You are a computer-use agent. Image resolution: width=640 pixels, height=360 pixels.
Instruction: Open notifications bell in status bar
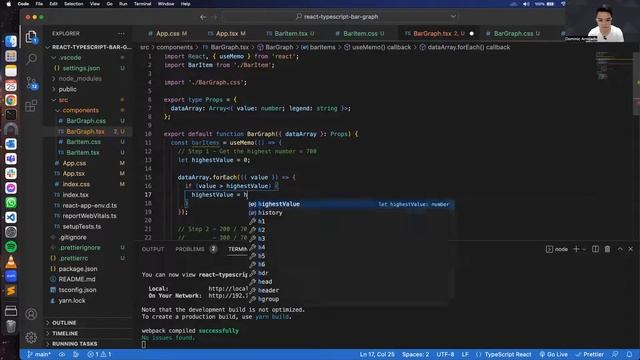tap(629, 354)
